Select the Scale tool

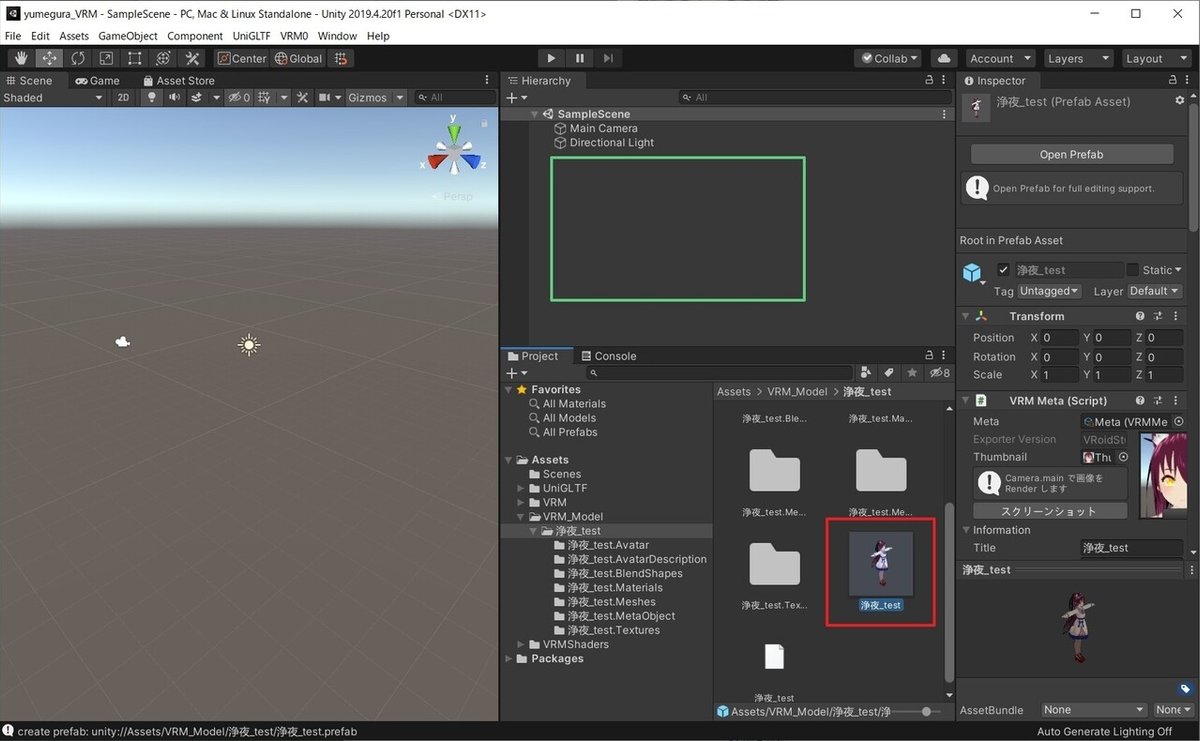click(x=106, y=58)
